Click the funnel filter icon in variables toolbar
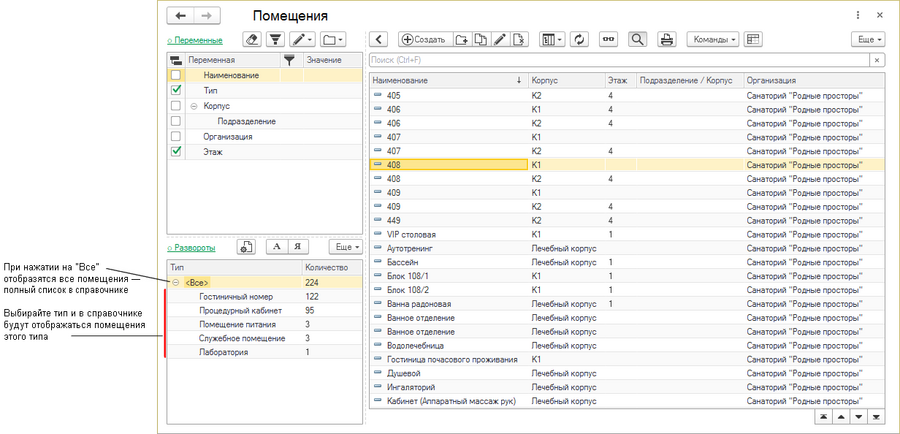This screenshot has width=900, height=434. [x=276, y=39]
